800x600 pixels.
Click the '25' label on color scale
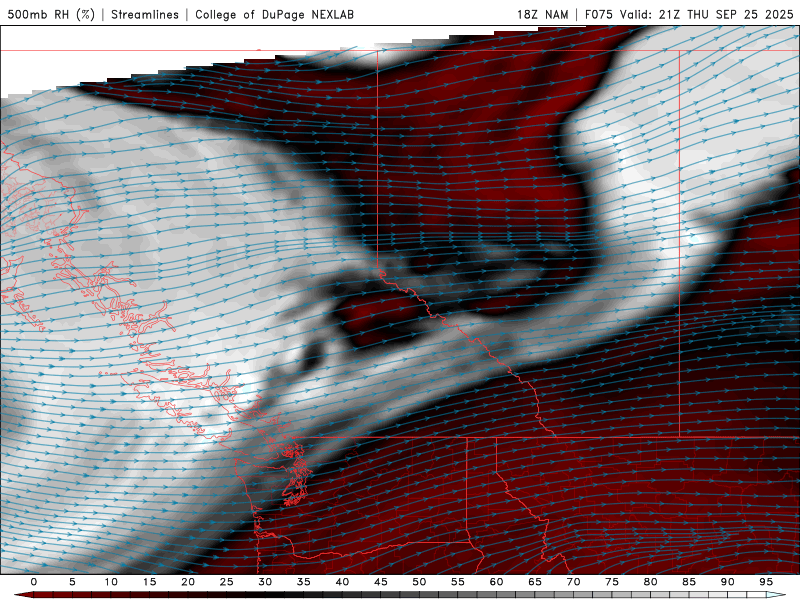(227, 582)
